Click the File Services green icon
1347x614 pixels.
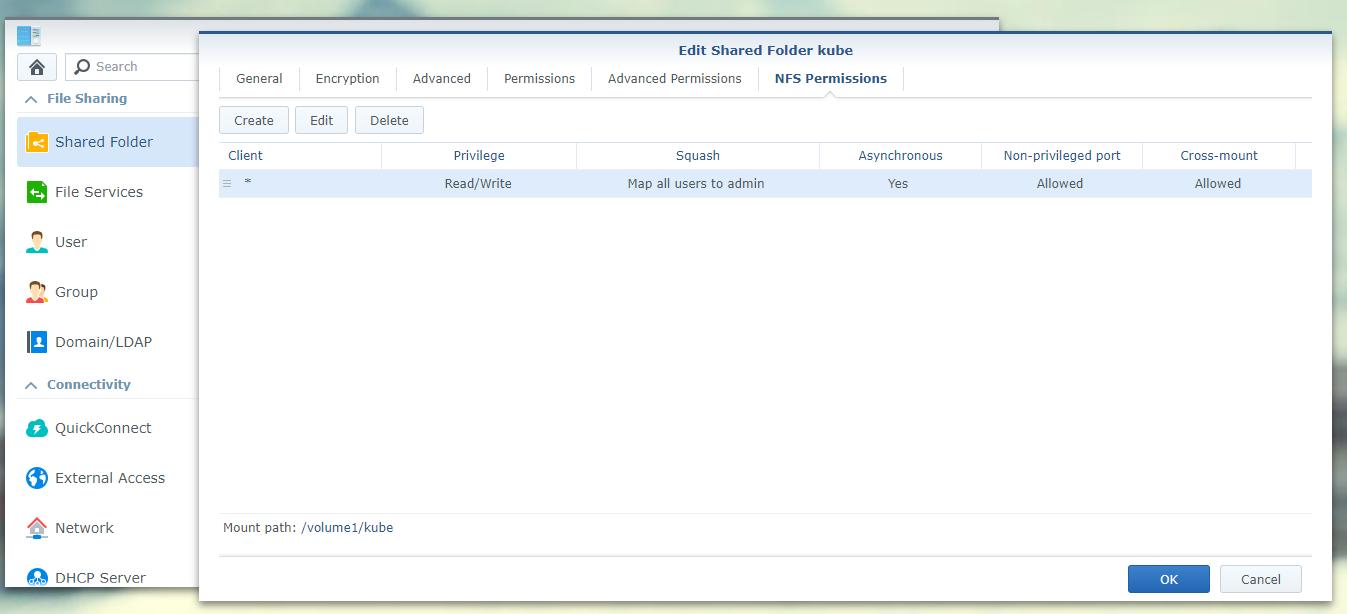[x=37, y=192]
